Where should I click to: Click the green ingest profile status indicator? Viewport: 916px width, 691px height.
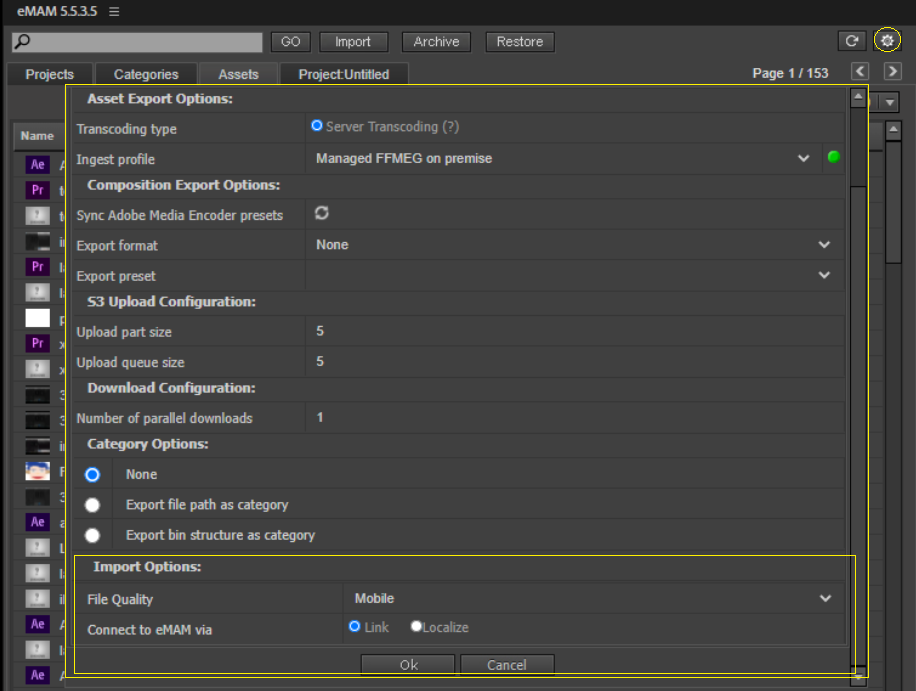[x=834, y=157]
